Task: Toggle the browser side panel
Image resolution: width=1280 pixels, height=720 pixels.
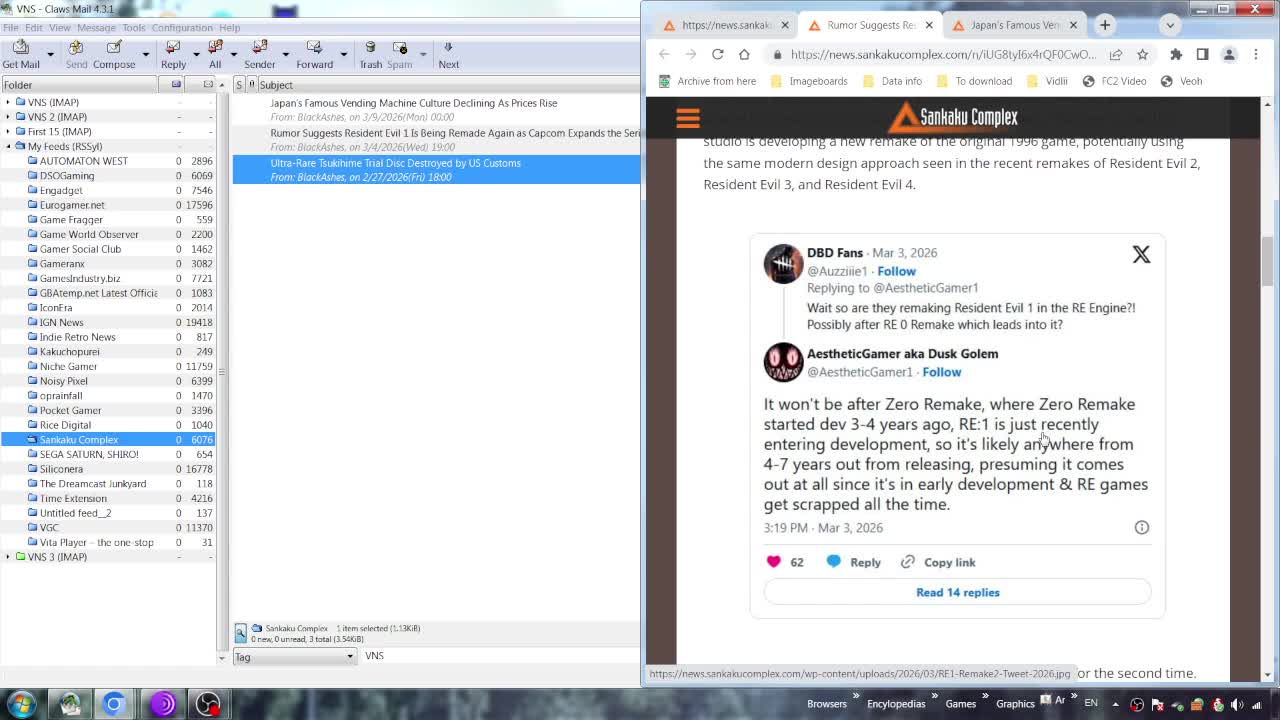Action: click(x=1202, y=54)
